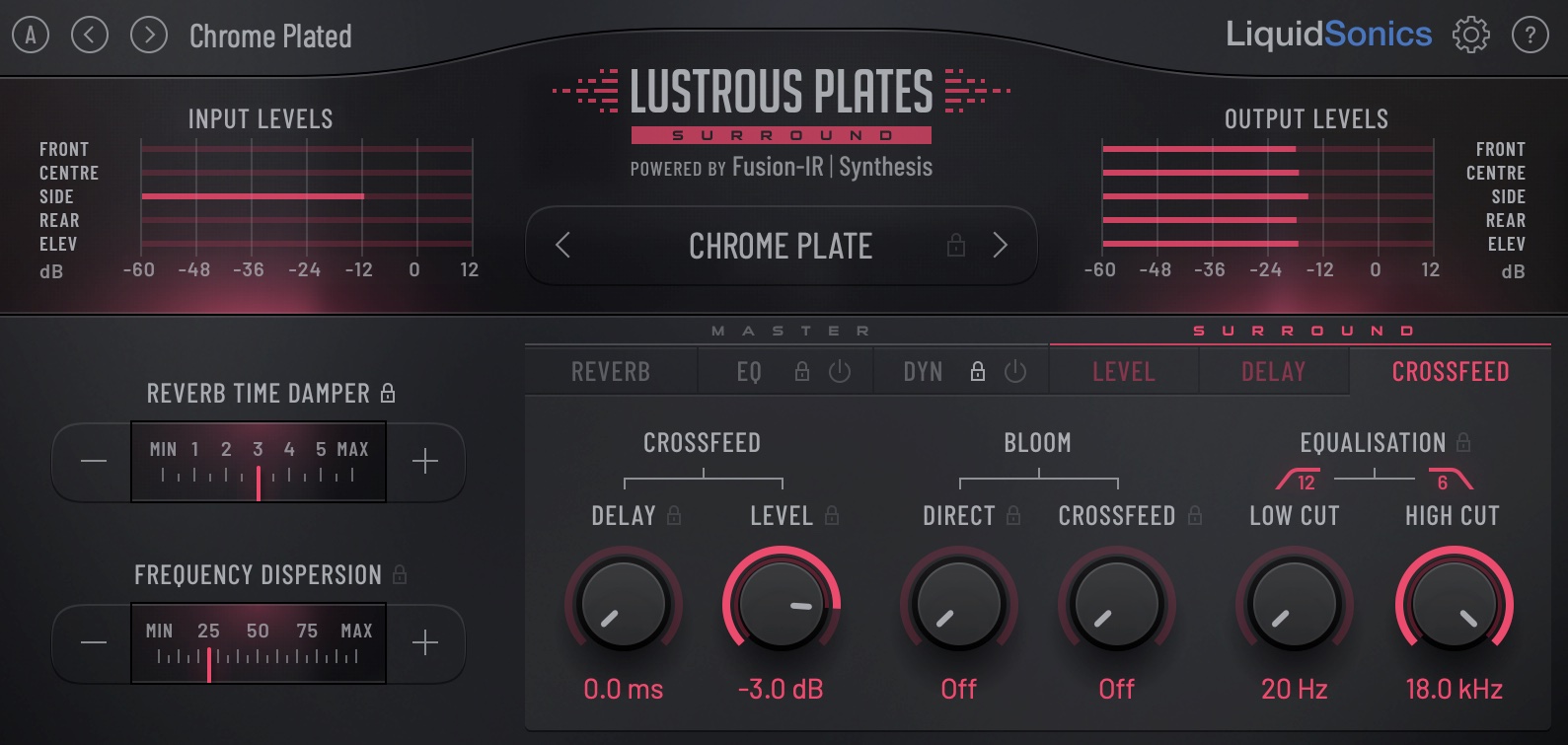Switch to the Reverb tab

click(x=611, y=372)
